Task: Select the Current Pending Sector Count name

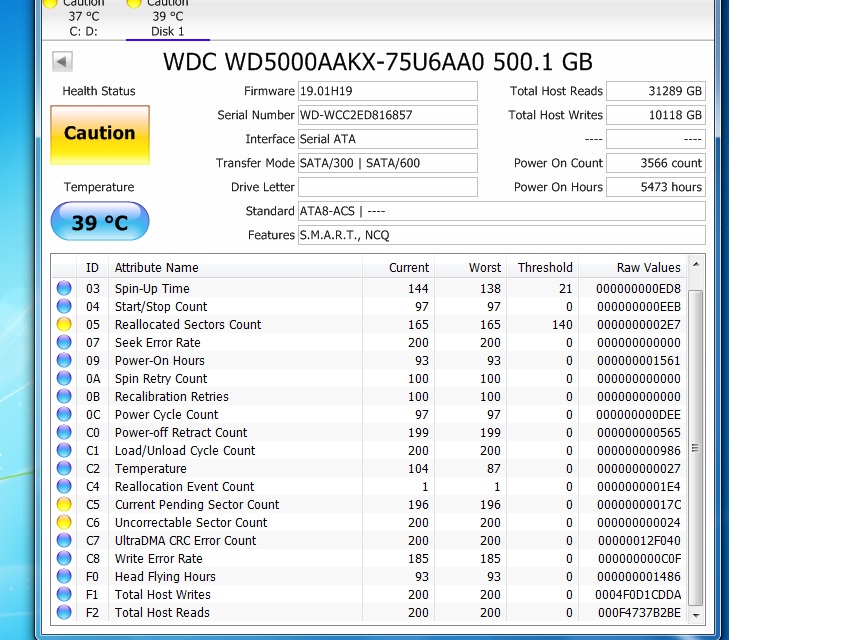Action: 197,504
